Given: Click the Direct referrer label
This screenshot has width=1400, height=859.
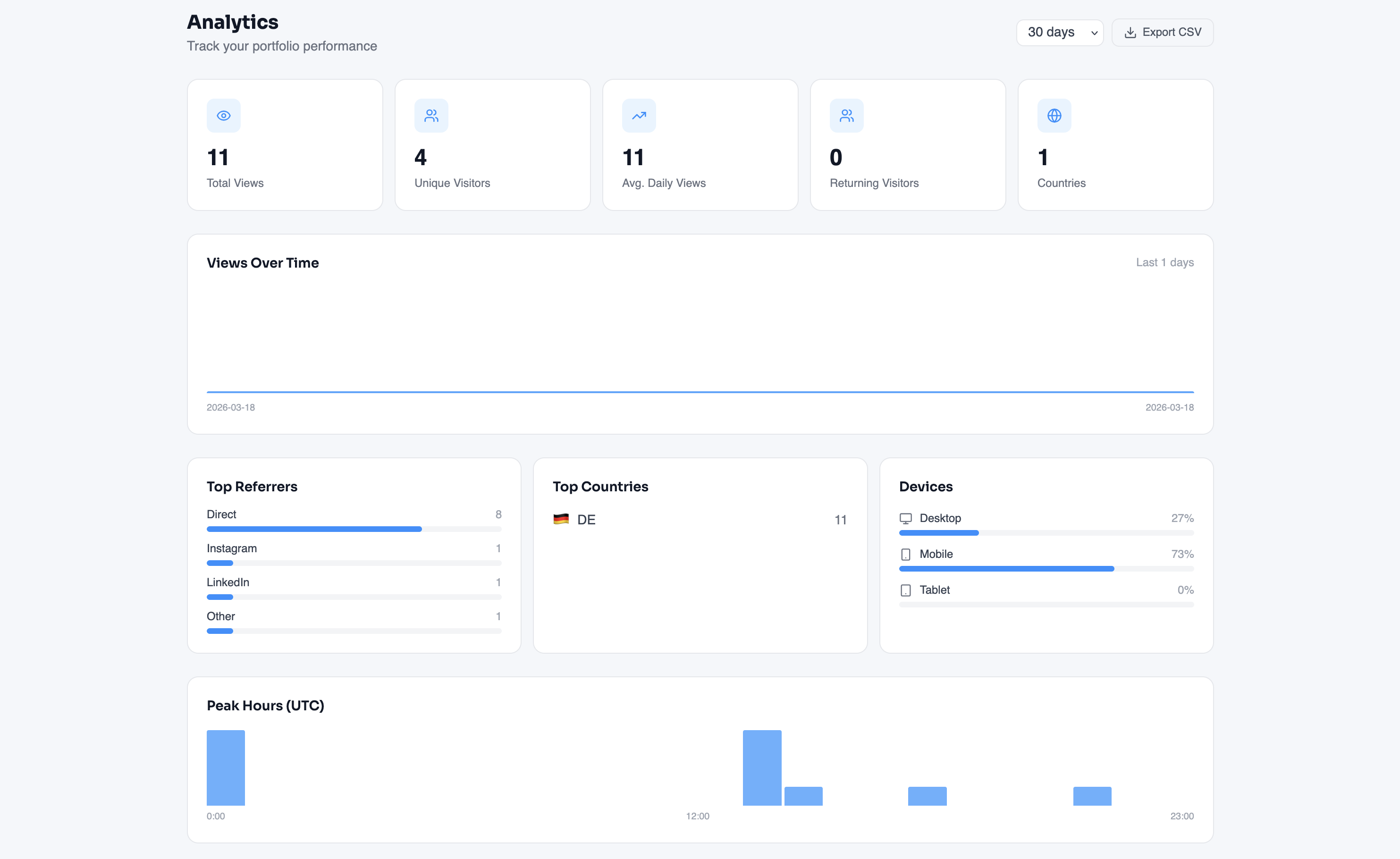Looking at the screenshot, I should point(221,514).
